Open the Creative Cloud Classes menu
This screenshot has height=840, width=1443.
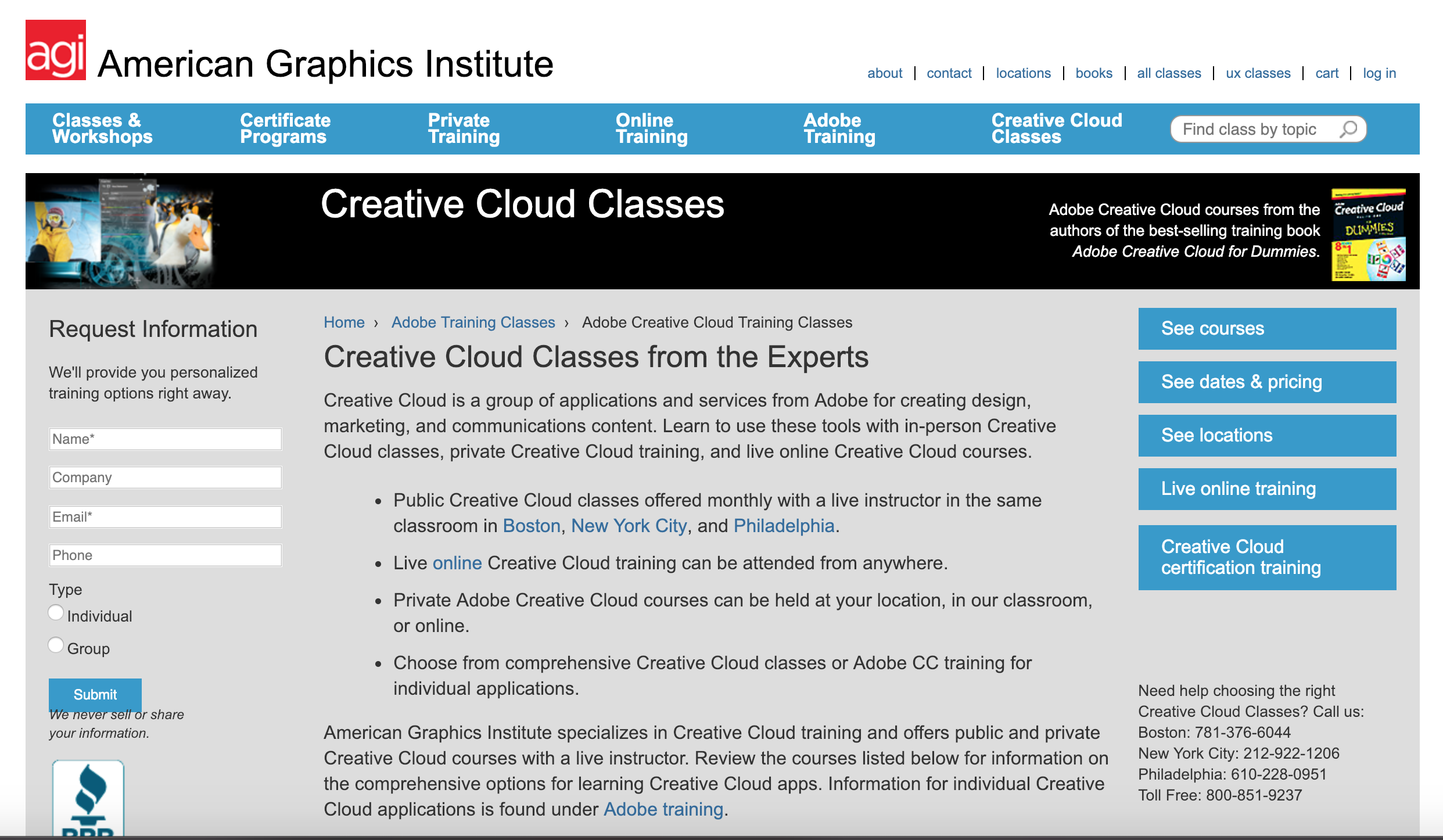(1057, 128)
